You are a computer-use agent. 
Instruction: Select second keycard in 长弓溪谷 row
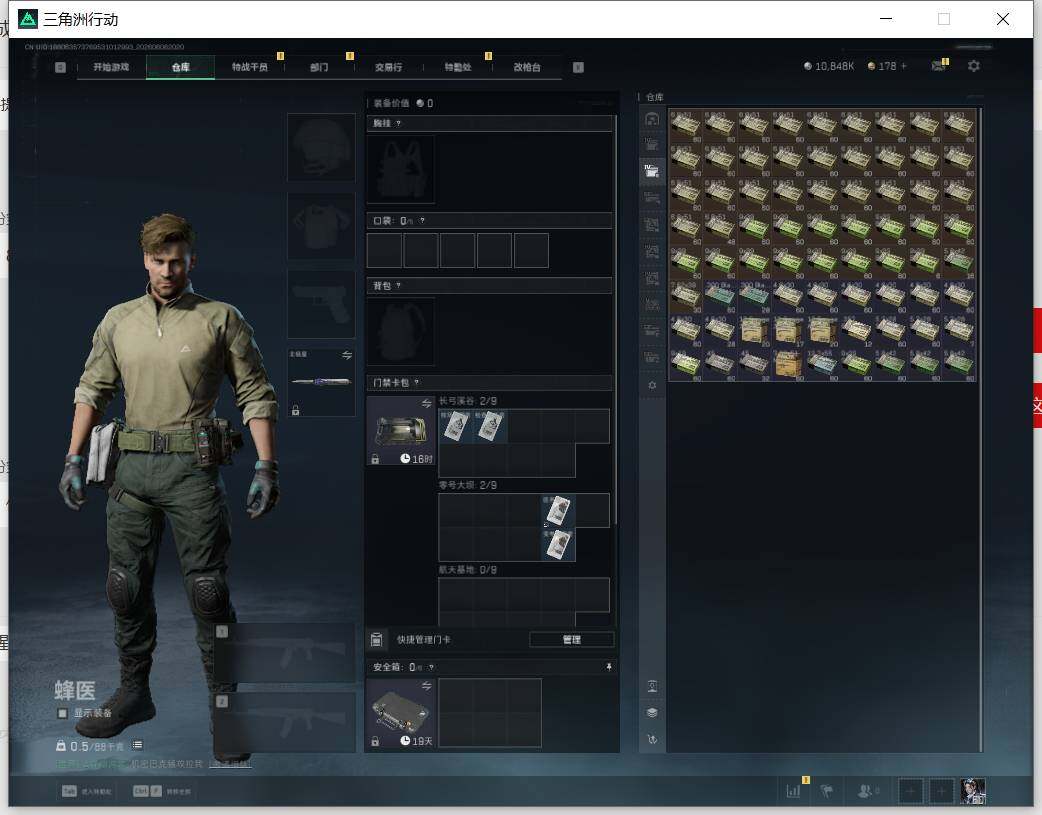pos(490,426)
